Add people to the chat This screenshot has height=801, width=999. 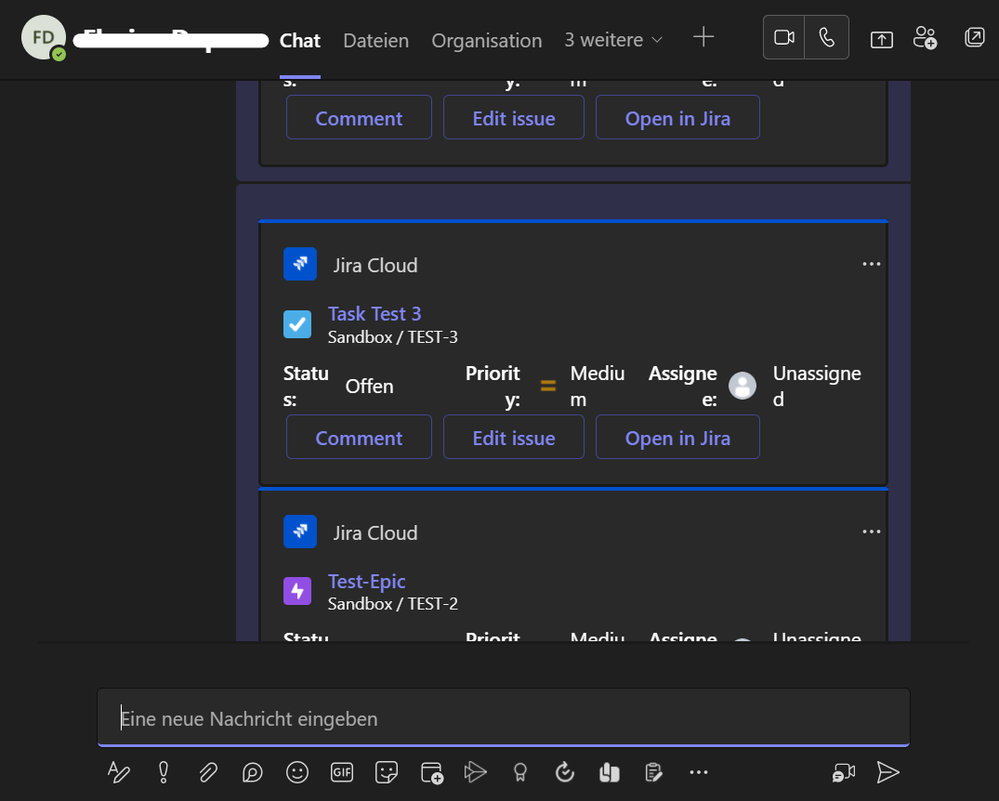pyautogui.click(x=925, y=38)
